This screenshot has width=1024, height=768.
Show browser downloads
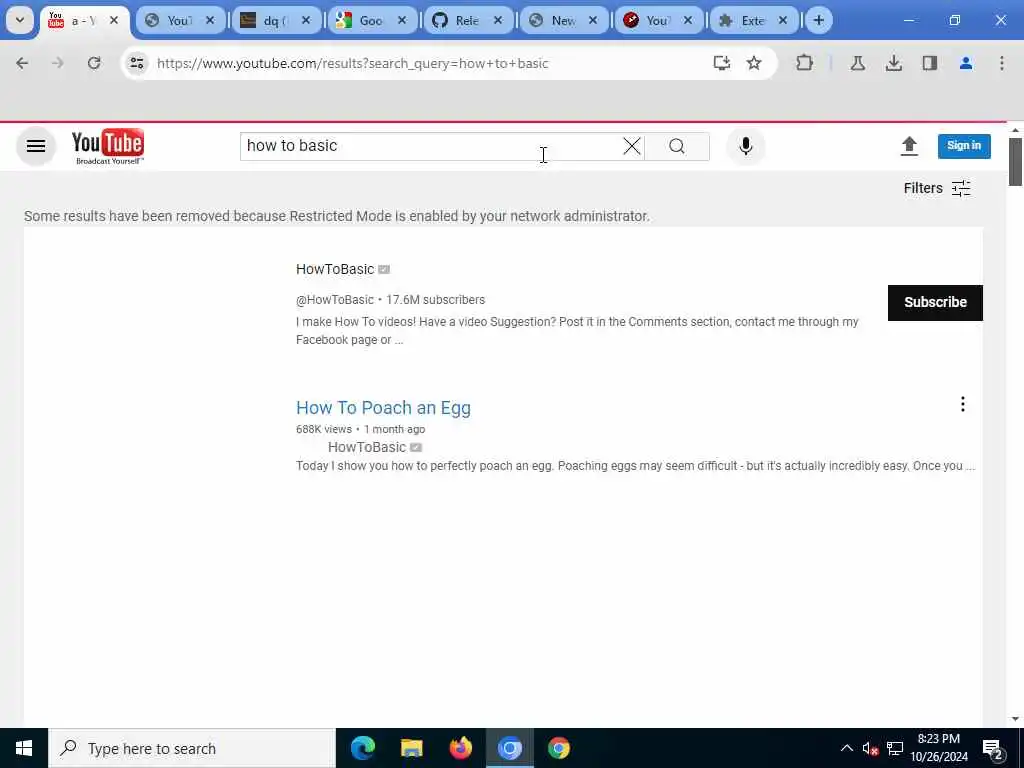[893, 63]
